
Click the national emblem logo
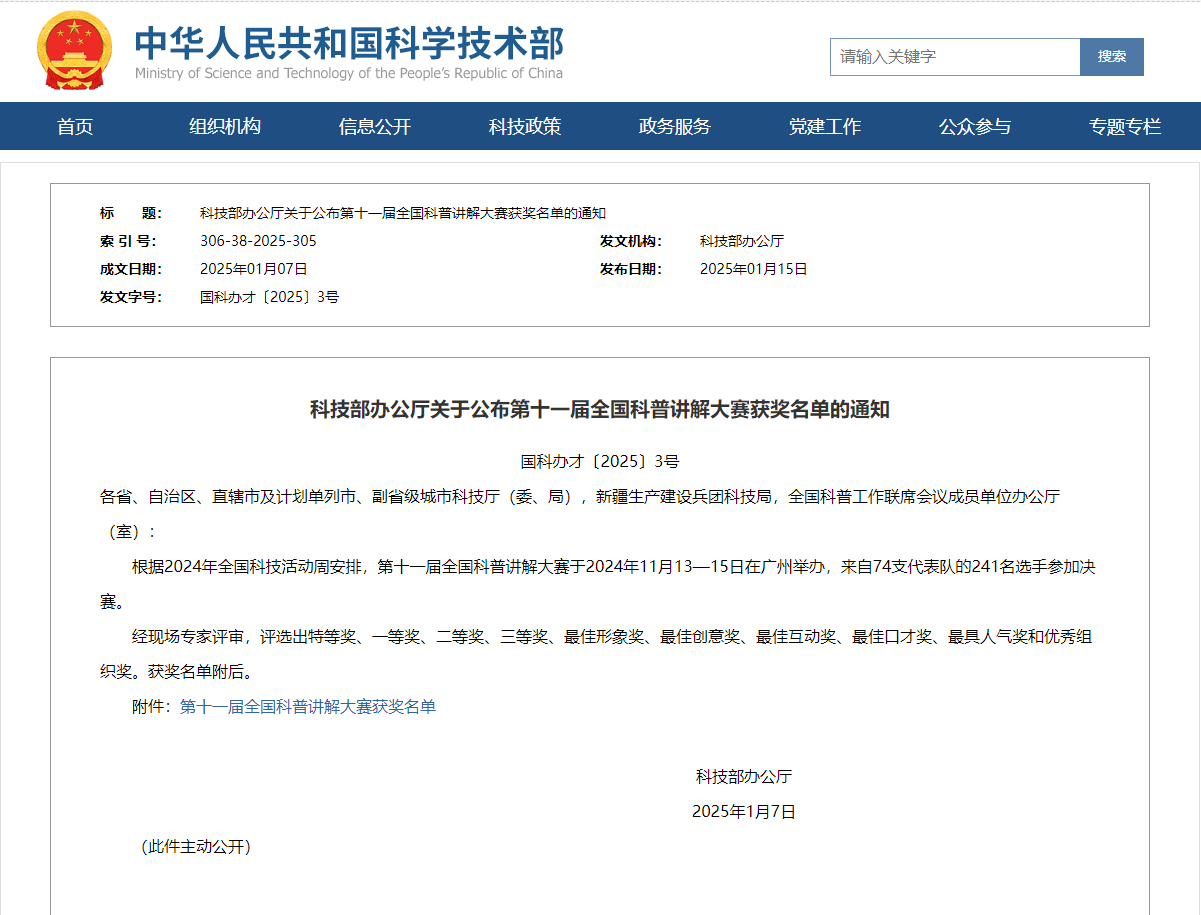pyautogui.click(x=75, y=50)
